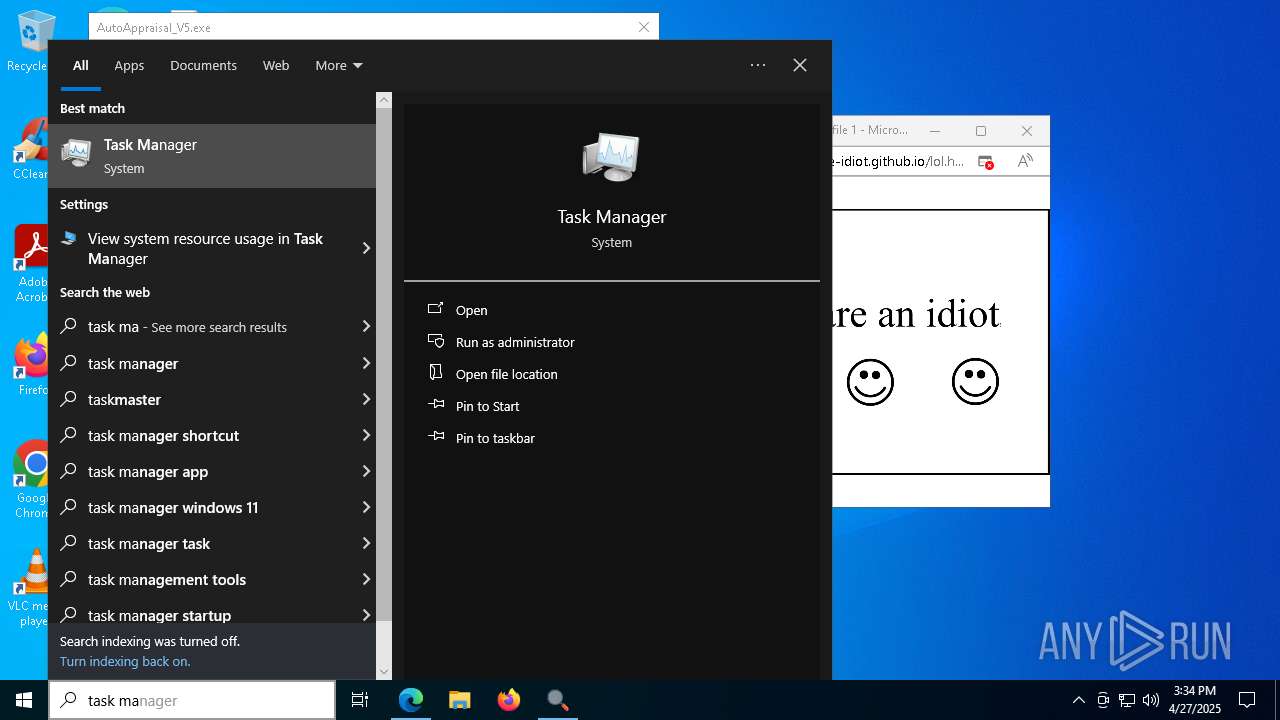The image size is (1280, 720).
Task: Choose Pin to Start
Action: [488, 406]
